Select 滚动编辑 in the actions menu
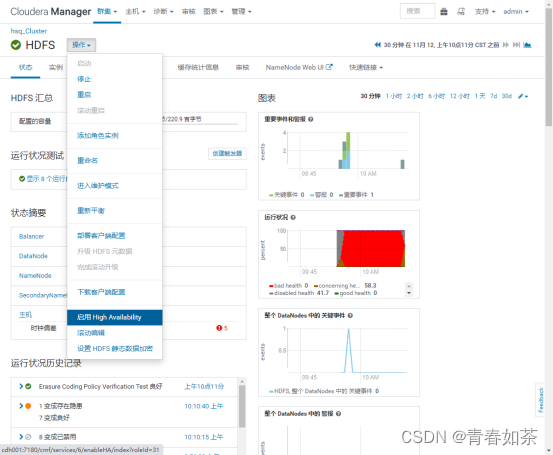Image resolution: width=553 pixels, height=455 pixels. pyautogui.click(x=91, y=333)
